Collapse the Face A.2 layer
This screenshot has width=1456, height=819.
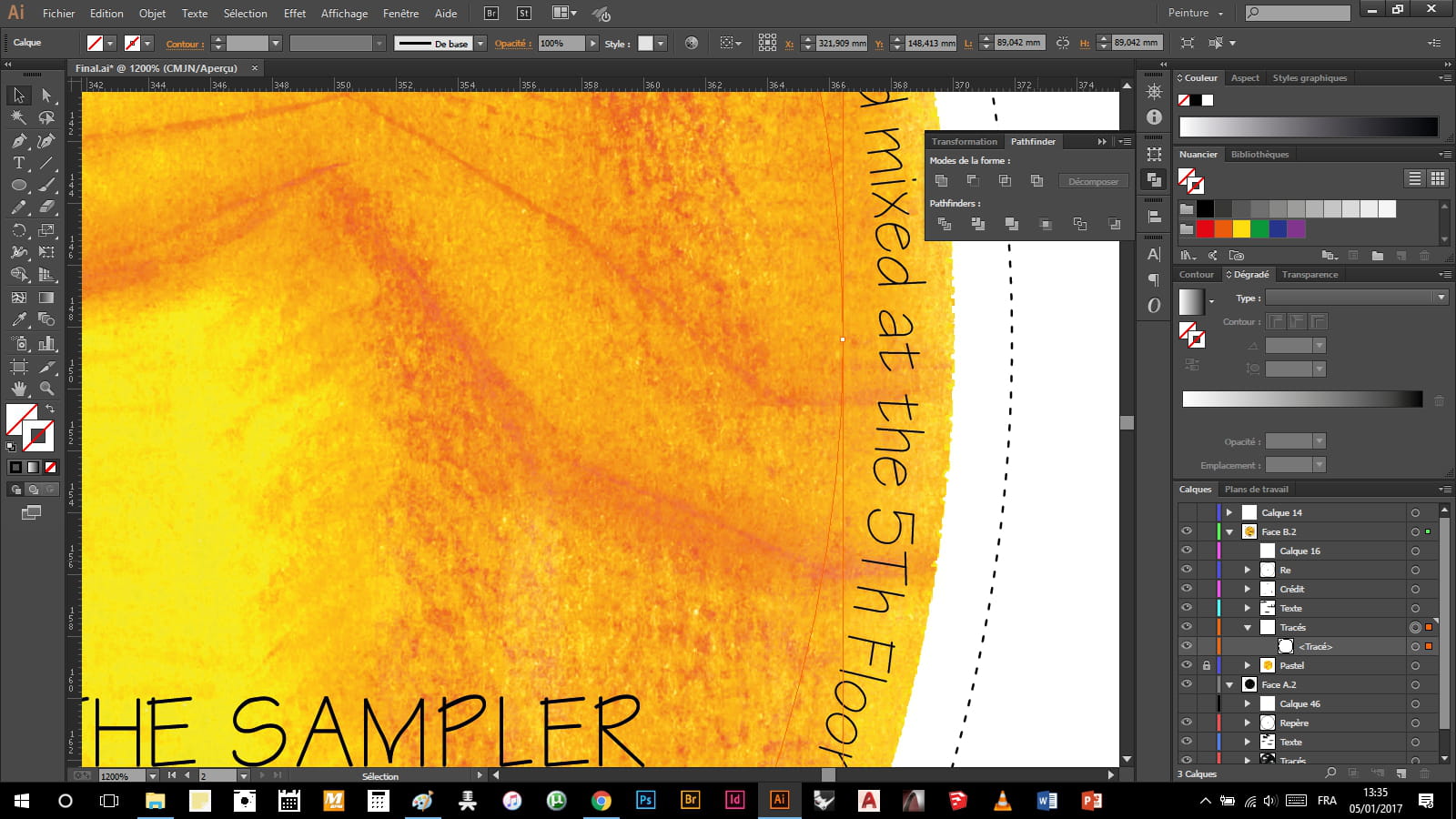1229,684
